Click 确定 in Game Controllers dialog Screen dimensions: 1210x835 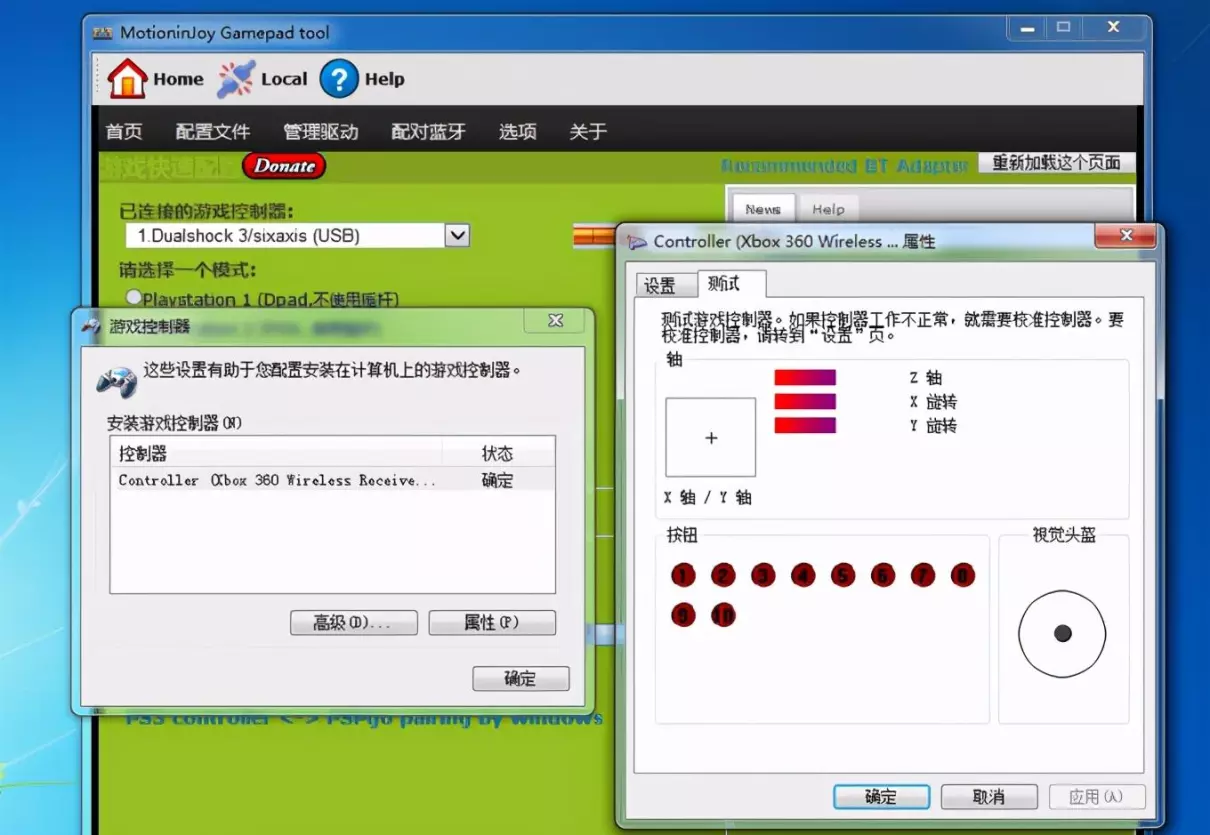[x=521, y=679]
